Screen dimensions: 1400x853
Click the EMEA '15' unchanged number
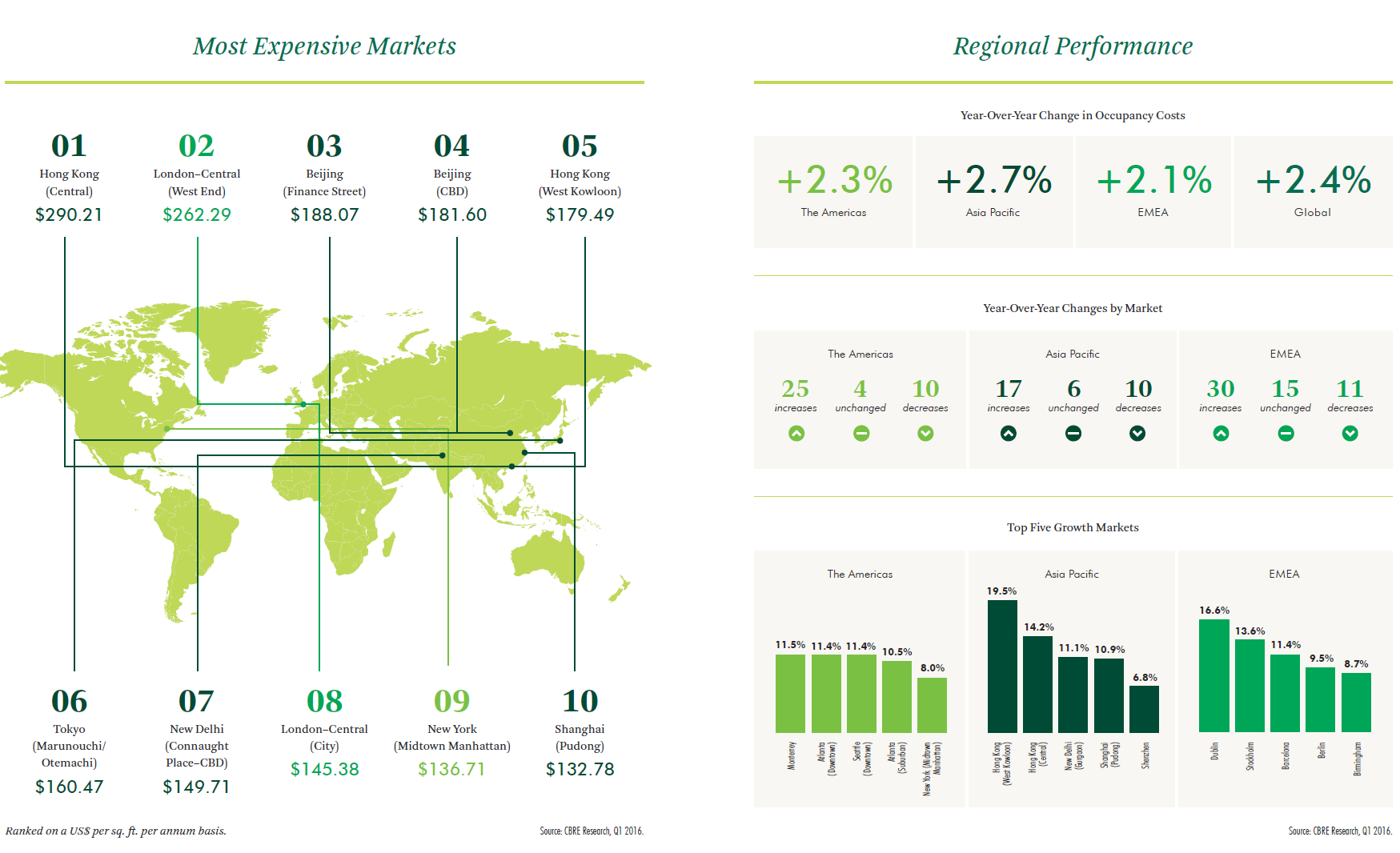1286,389
